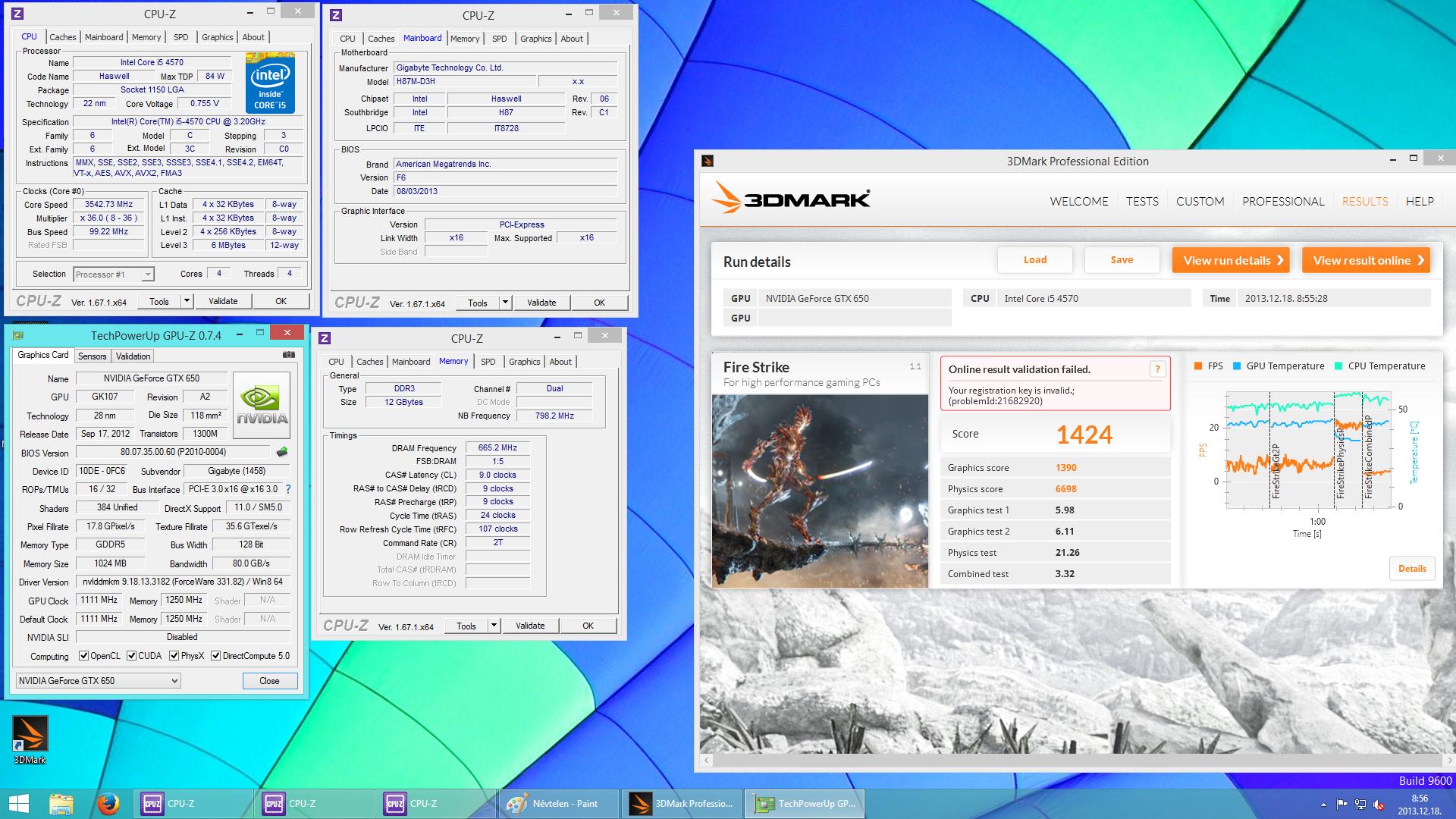Click the validation failed help icon
Viewport: 1456px width, 819px height.
point(1157,369)
